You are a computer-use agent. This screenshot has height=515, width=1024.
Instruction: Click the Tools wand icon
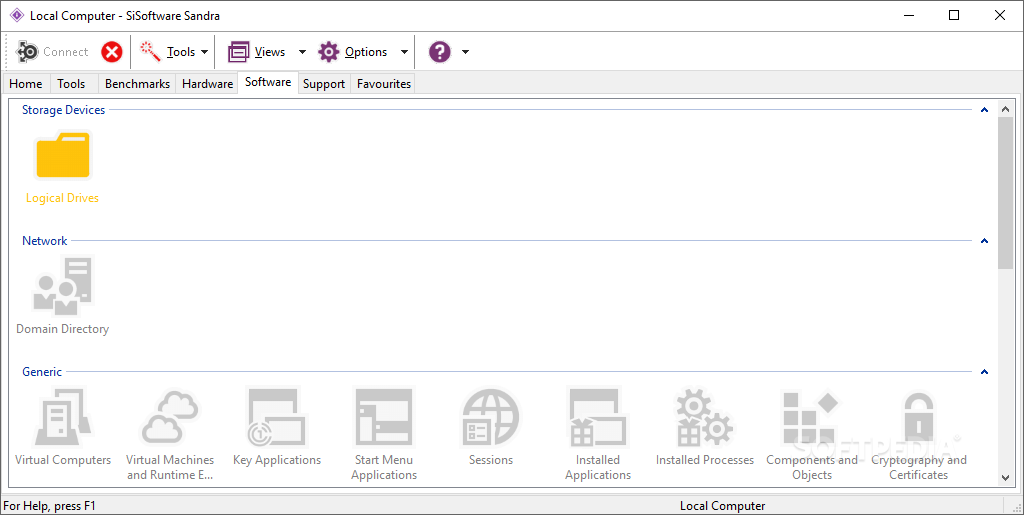tap(150, 52)
